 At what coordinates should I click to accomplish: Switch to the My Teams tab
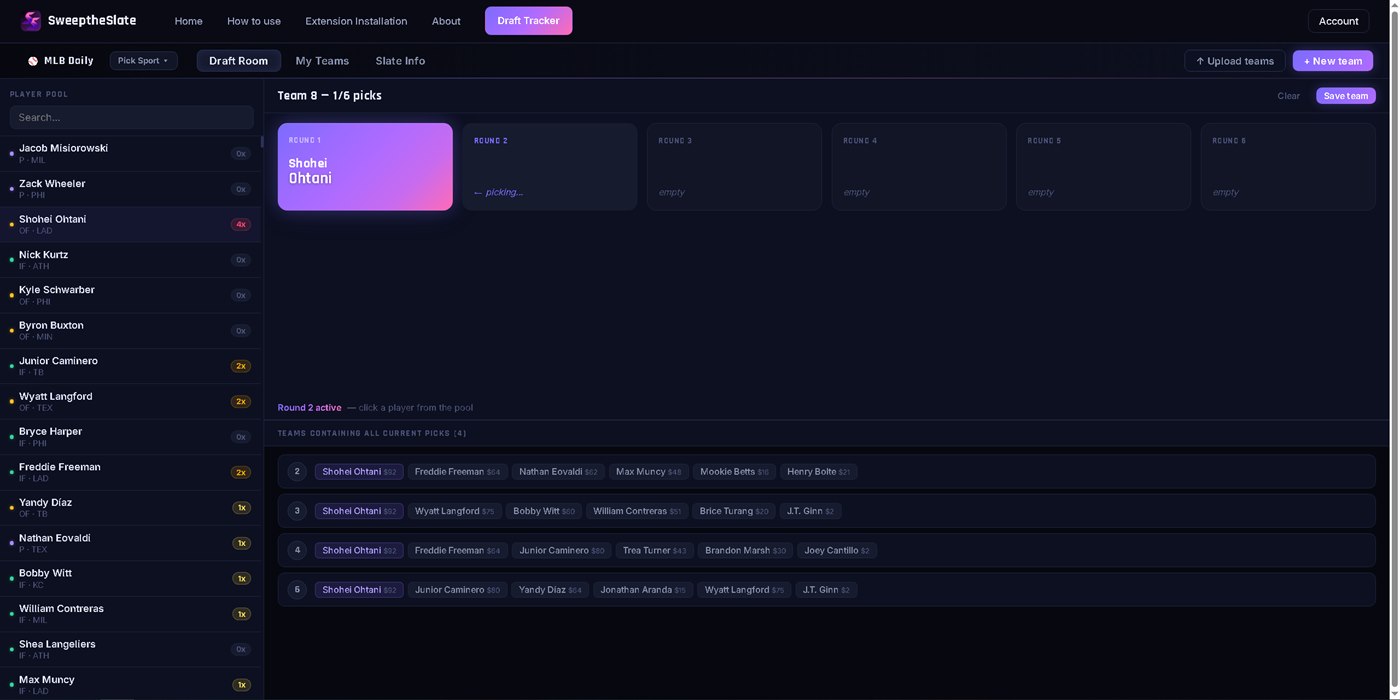pyautogui.click(x=322, y=61)
